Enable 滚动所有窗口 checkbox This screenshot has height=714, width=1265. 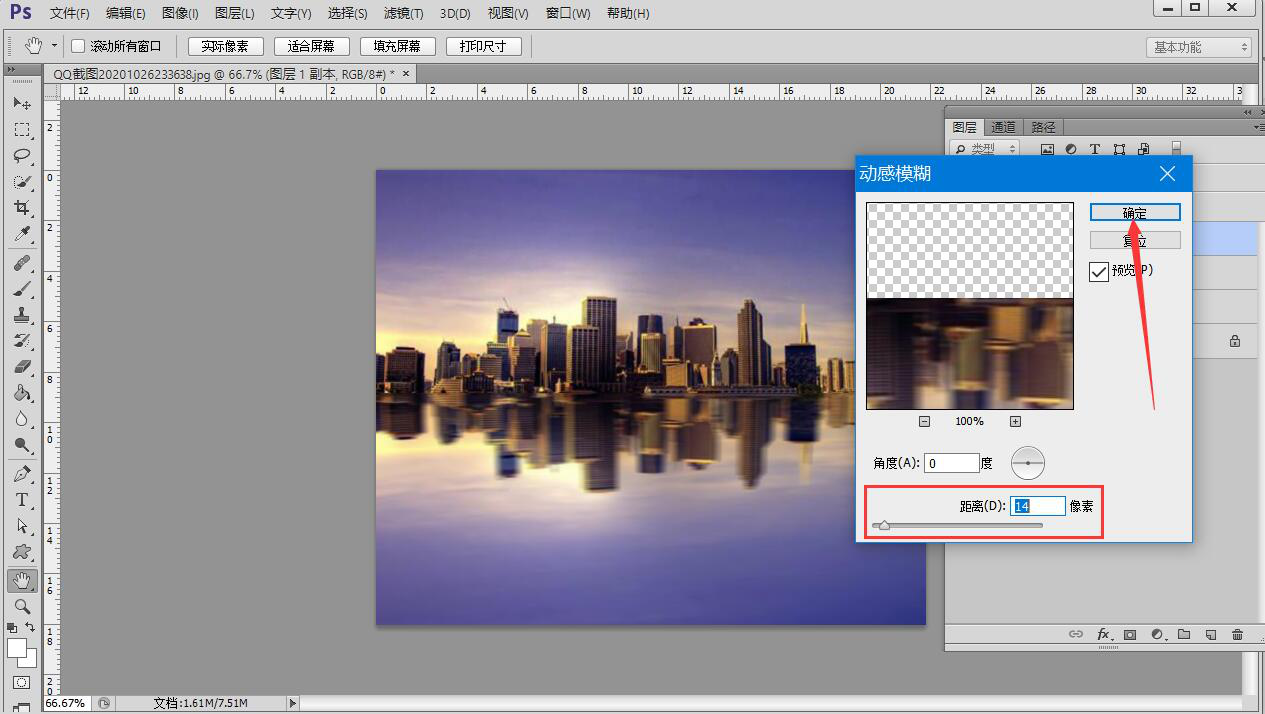[x=78, y=47]
